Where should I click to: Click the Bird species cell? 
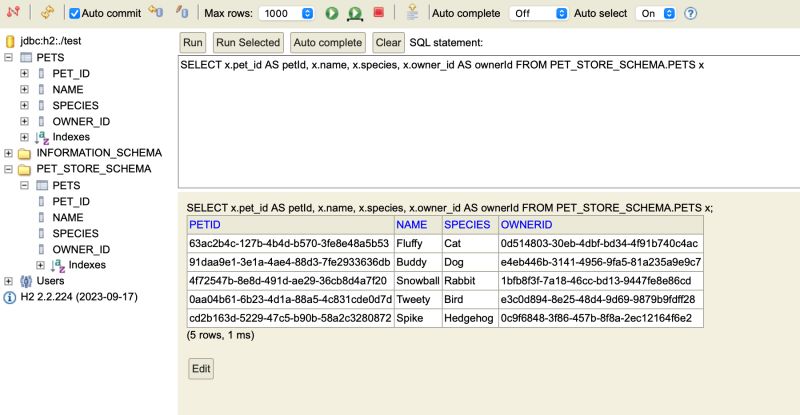click(x=470, y=300)
